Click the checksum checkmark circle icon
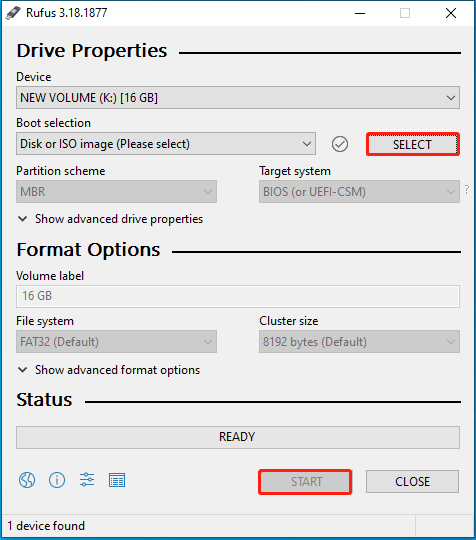The height and width of the screenshot is (540, 476). (x=340, y=144)
